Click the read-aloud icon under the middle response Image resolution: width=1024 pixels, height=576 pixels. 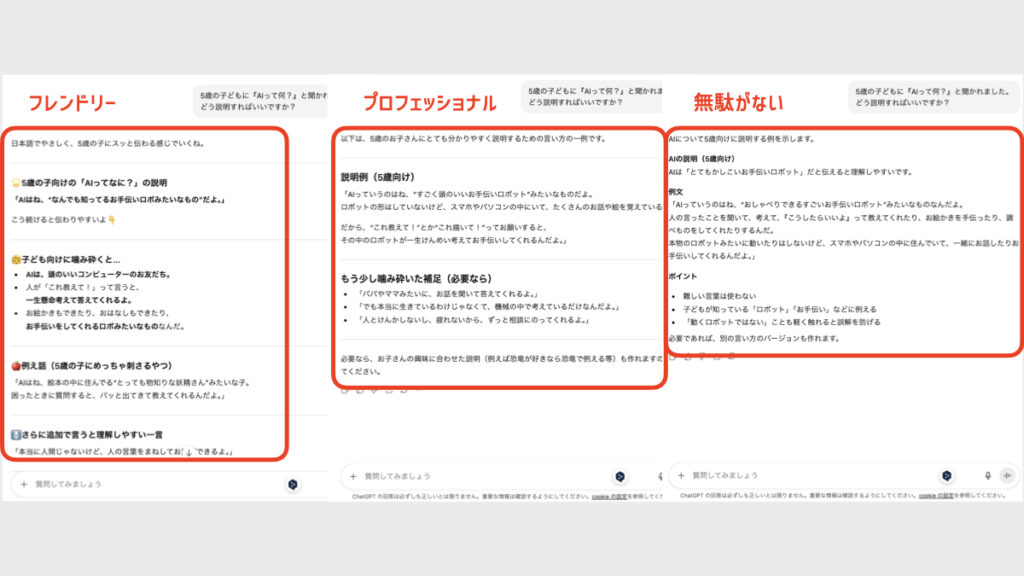(x=387, y=392)
